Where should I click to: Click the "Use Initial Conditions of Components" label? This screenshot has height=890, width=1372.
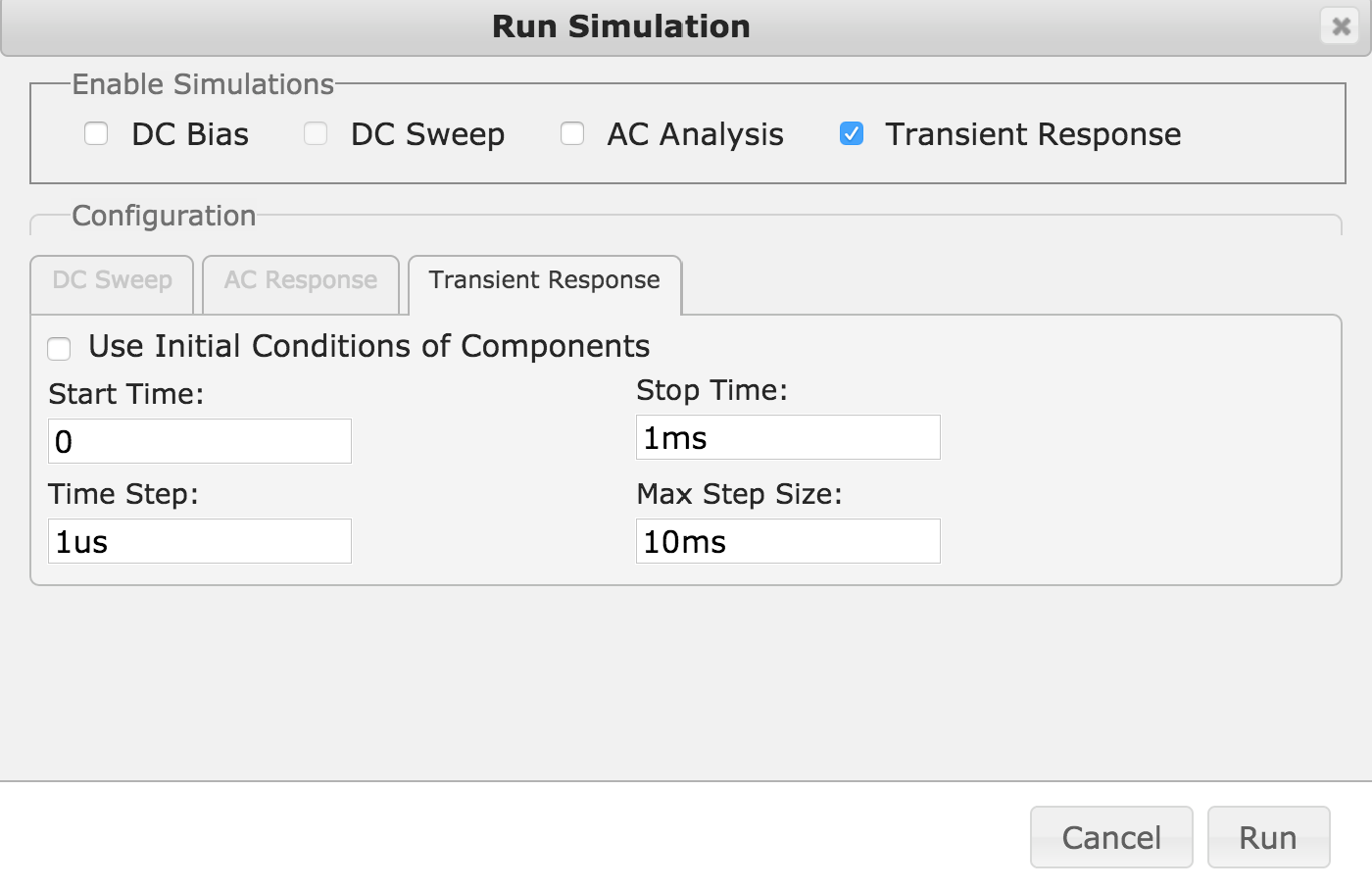368,346
